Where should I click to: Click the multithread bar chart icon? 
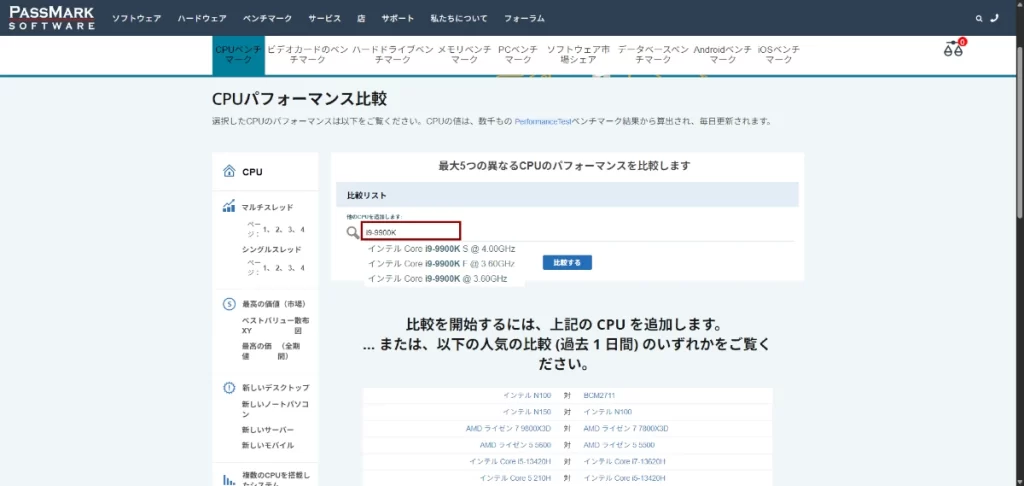[229, 207]
